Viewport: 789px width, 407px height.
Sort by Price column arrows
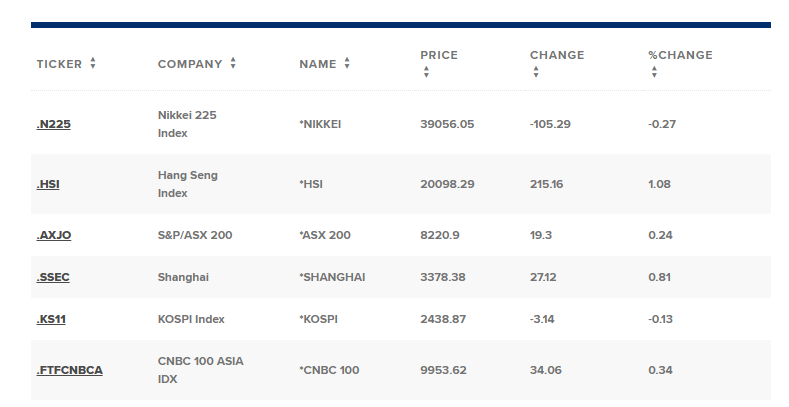426,72
